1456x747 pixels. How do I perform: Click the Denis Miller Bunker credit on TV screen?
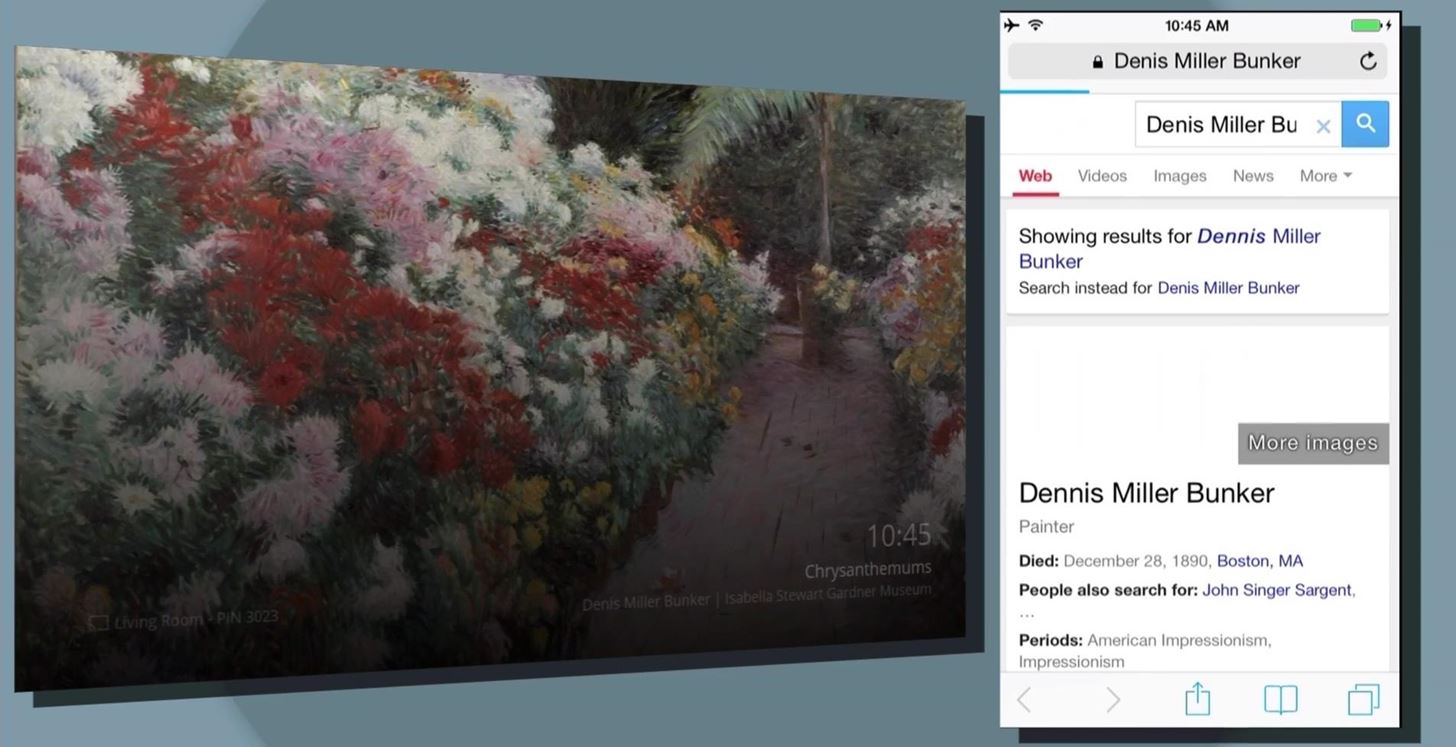(x=645, y=604)
